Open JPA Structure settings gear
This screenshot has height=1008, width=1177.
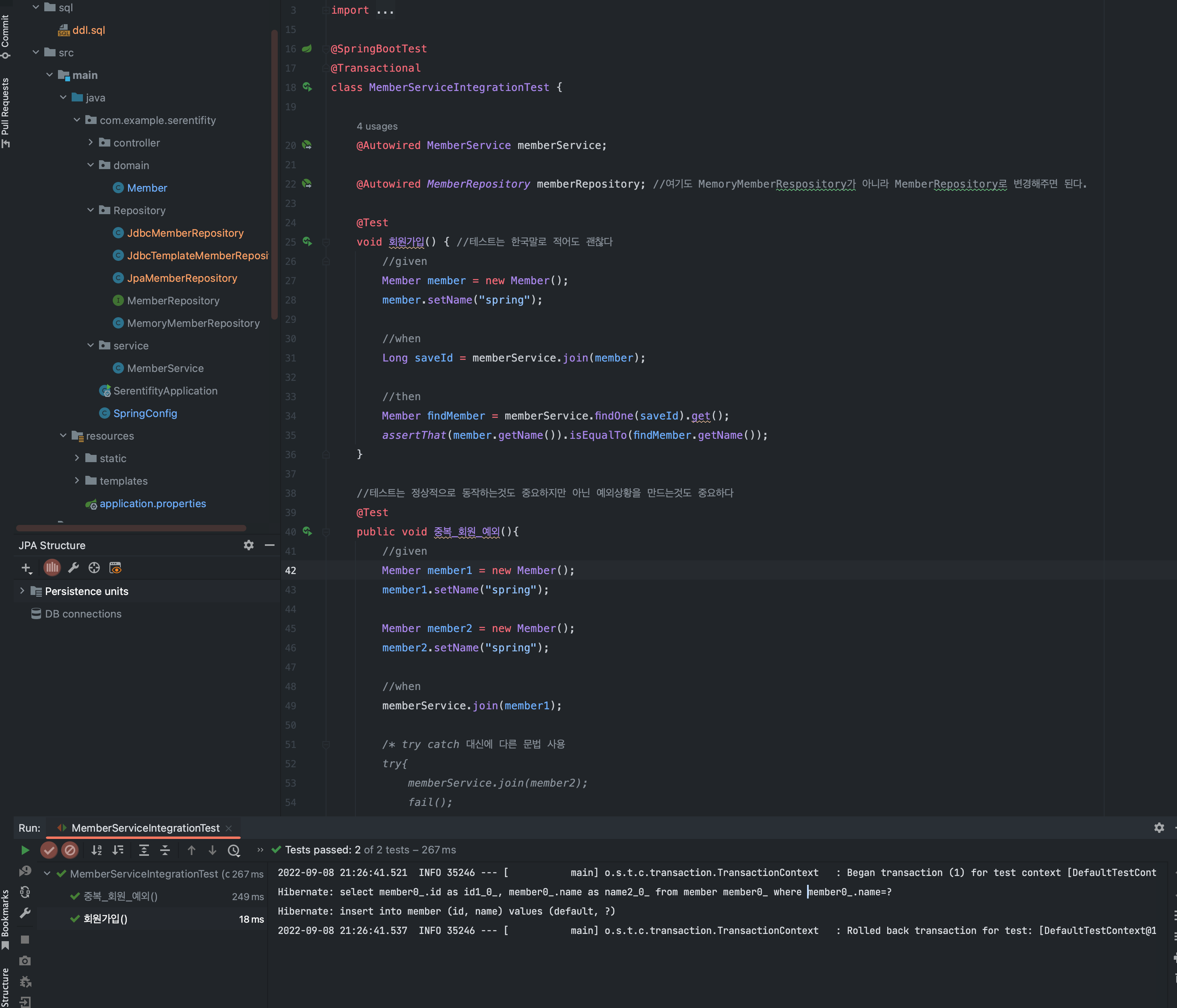[x=249, y=545]
